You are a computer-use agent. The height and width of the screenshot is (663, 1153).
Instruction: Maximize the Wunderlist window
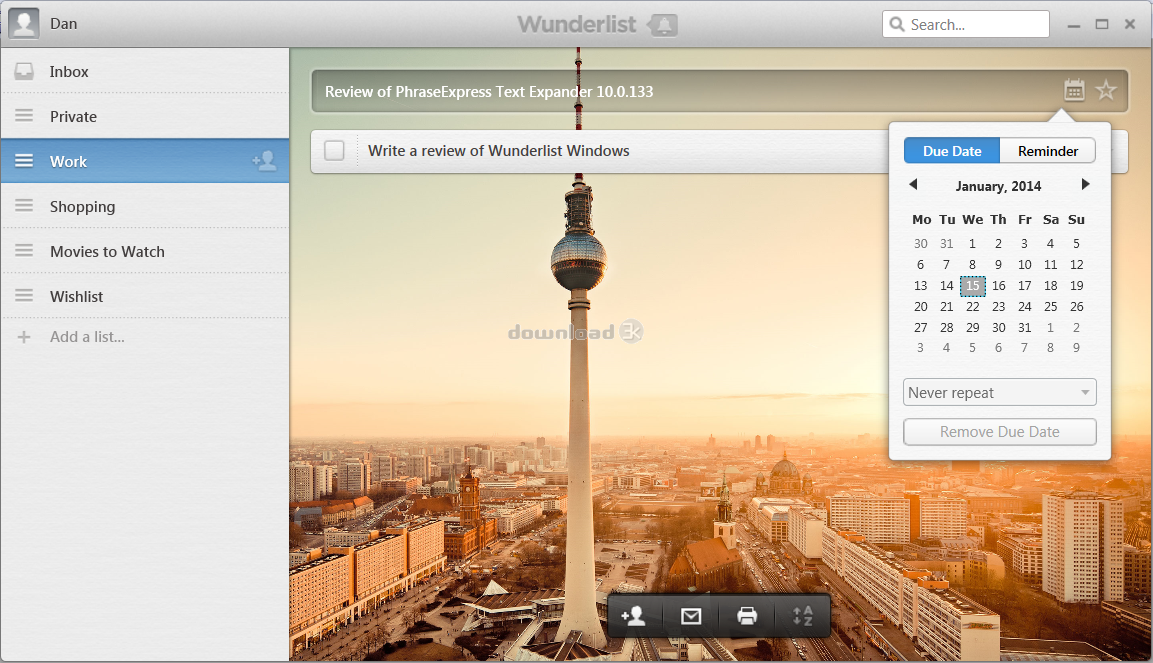click(1102, 25)
